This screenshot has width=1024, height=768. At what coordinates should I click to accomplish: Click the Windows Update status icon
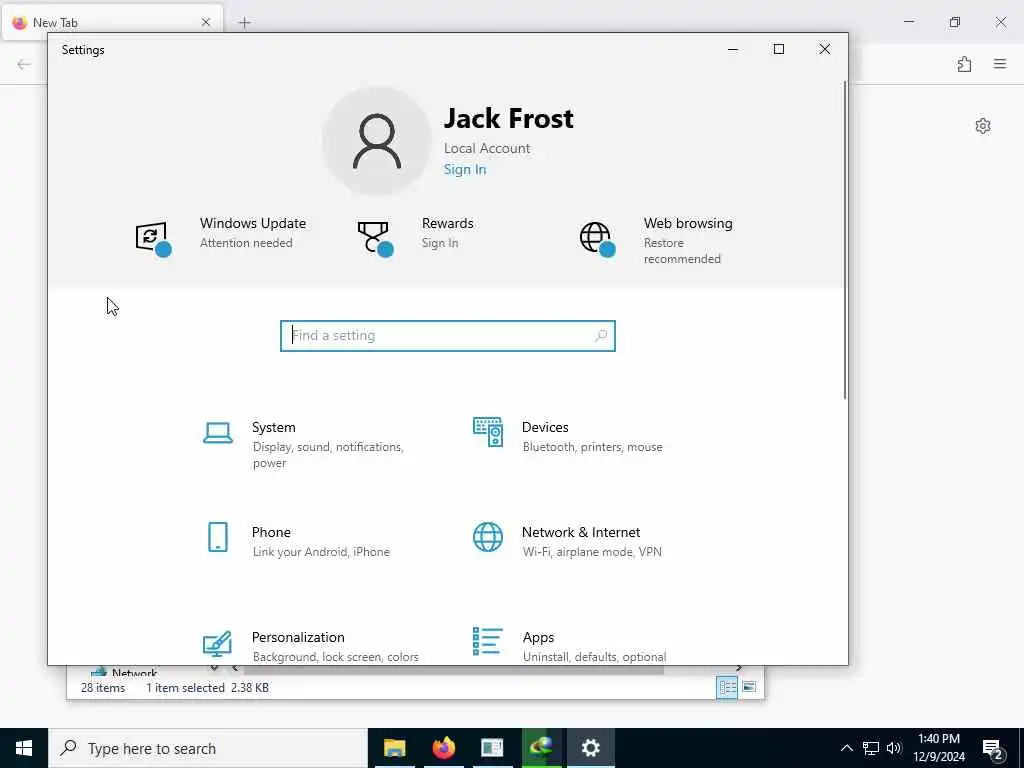pyautogui.click(x=153, y=239)
